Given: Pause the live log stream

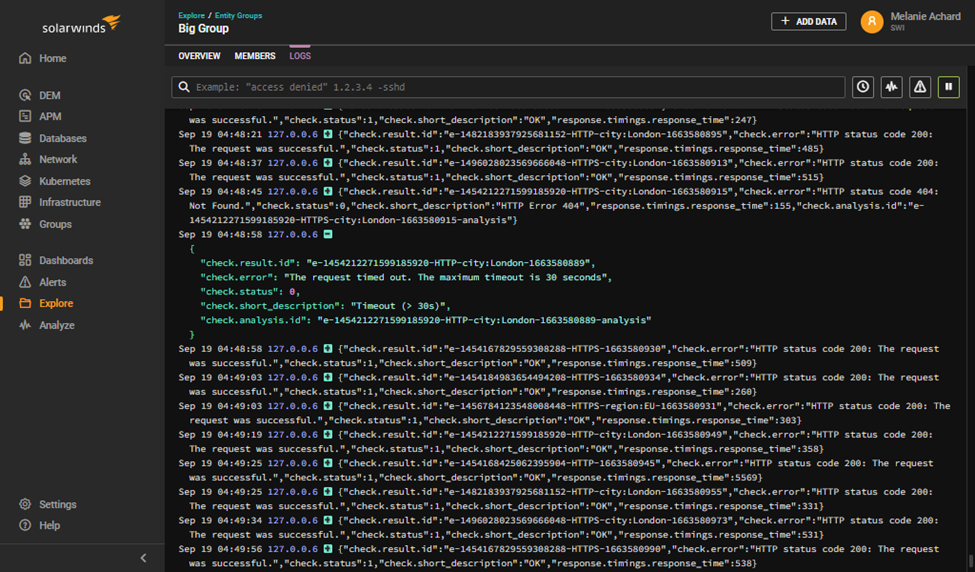Looking at the screenshot, I should coord(948,87).
